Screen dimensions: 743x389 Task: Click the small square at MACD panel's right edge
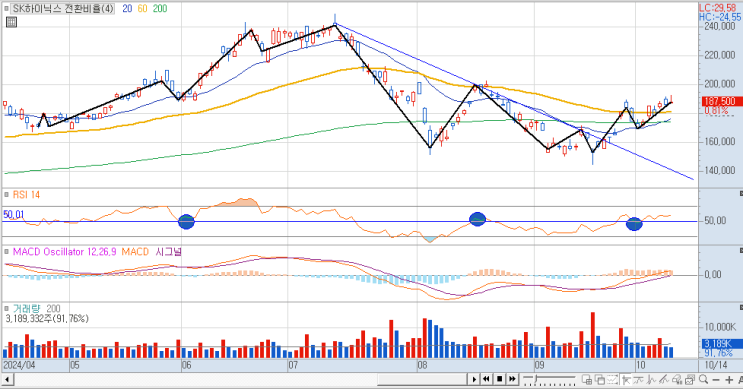pos(741,250)
